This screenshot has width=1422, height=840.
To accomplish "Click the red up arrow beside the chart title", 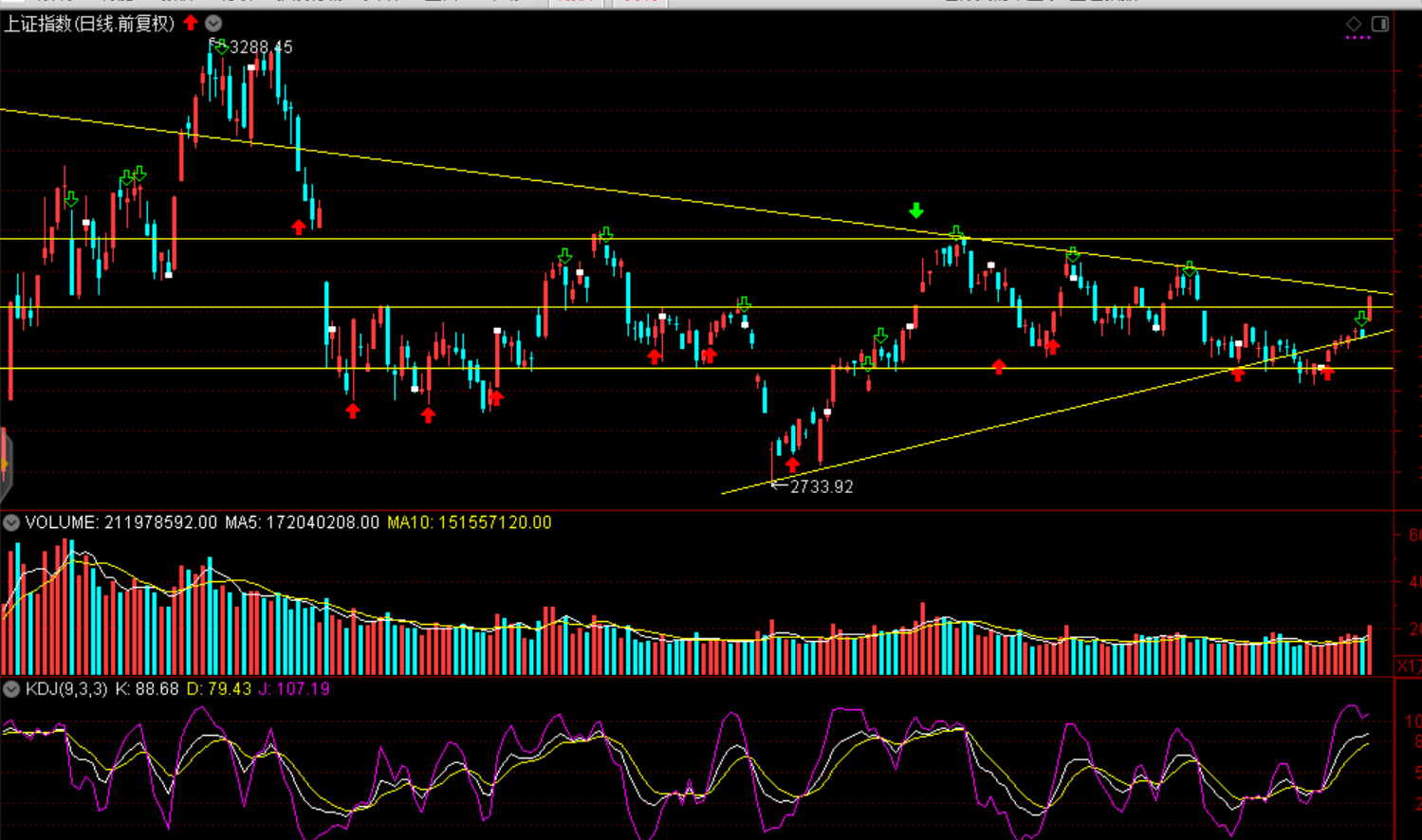I will tap(191, 23).
